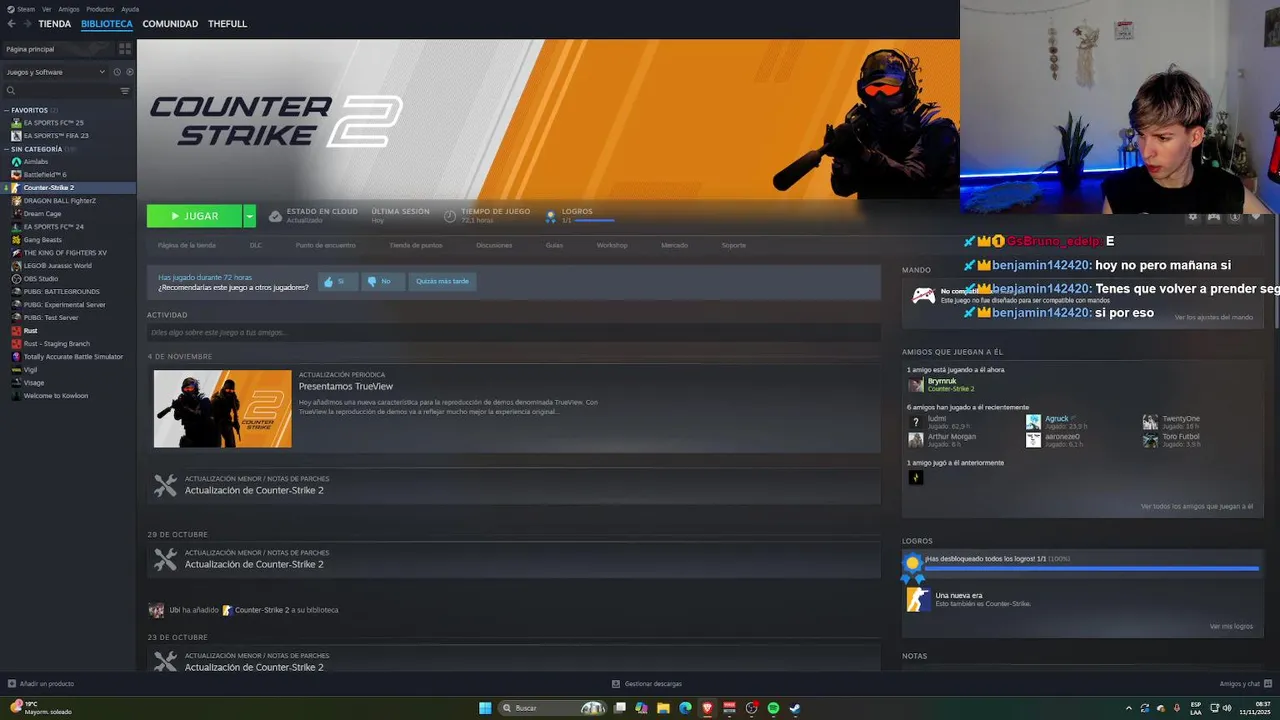The width and height of the screenshot is (1280, 720).
Task: Select Totally Accurate Battle Simulator entry
Action: coord(73,356)
